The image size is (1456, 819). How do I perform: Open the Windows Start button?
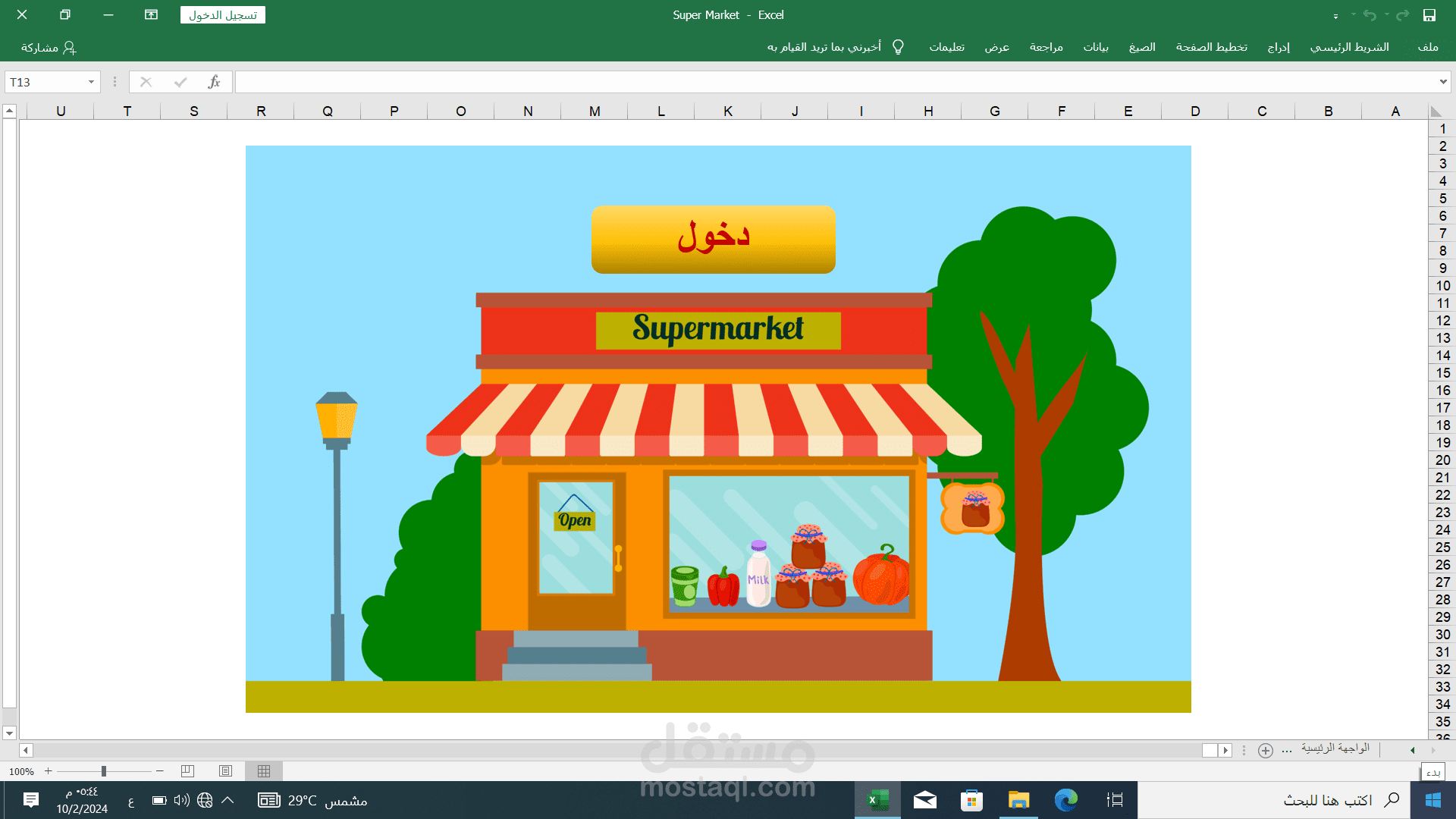click(1432, 800)
